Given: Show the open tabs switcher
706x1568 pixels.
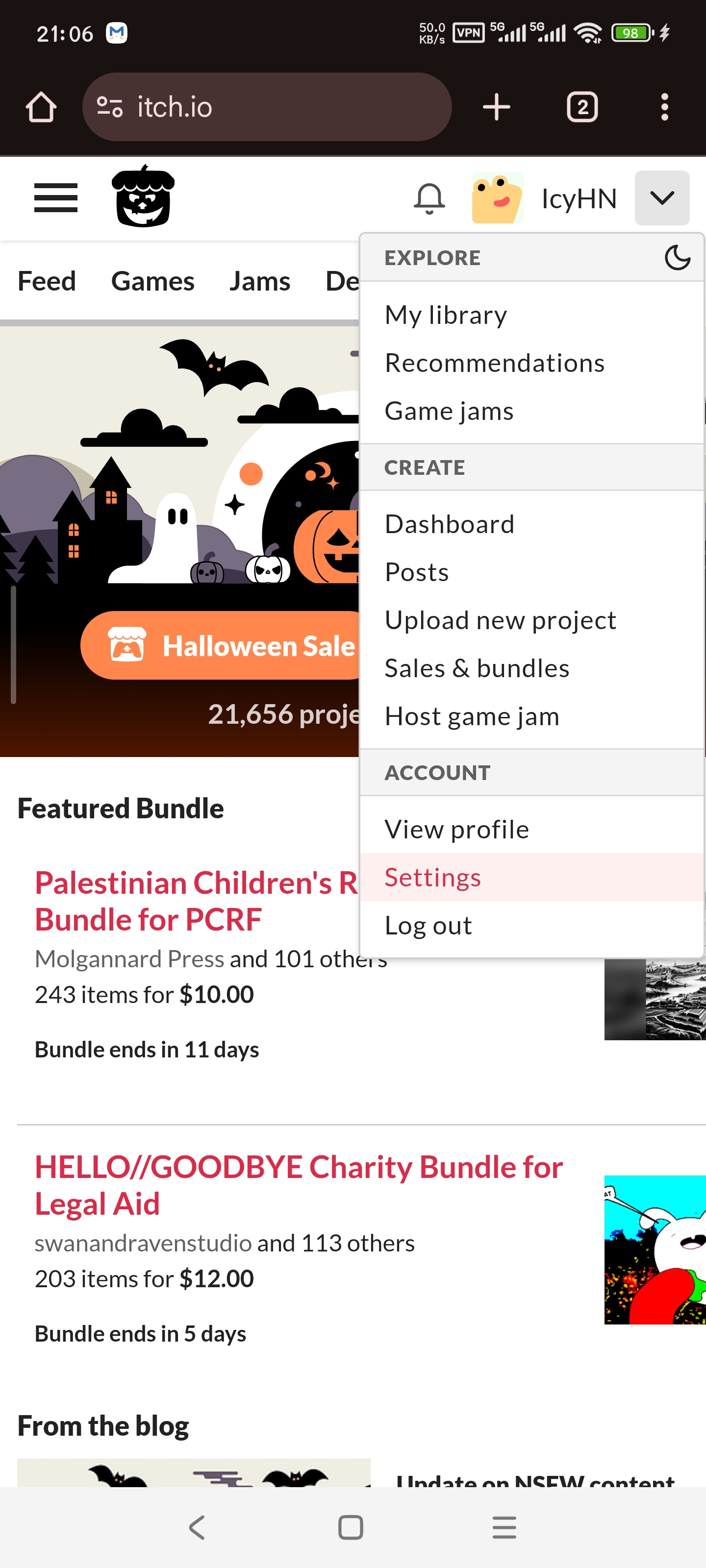Looking at the screenshot, I should tap(582, 107).
